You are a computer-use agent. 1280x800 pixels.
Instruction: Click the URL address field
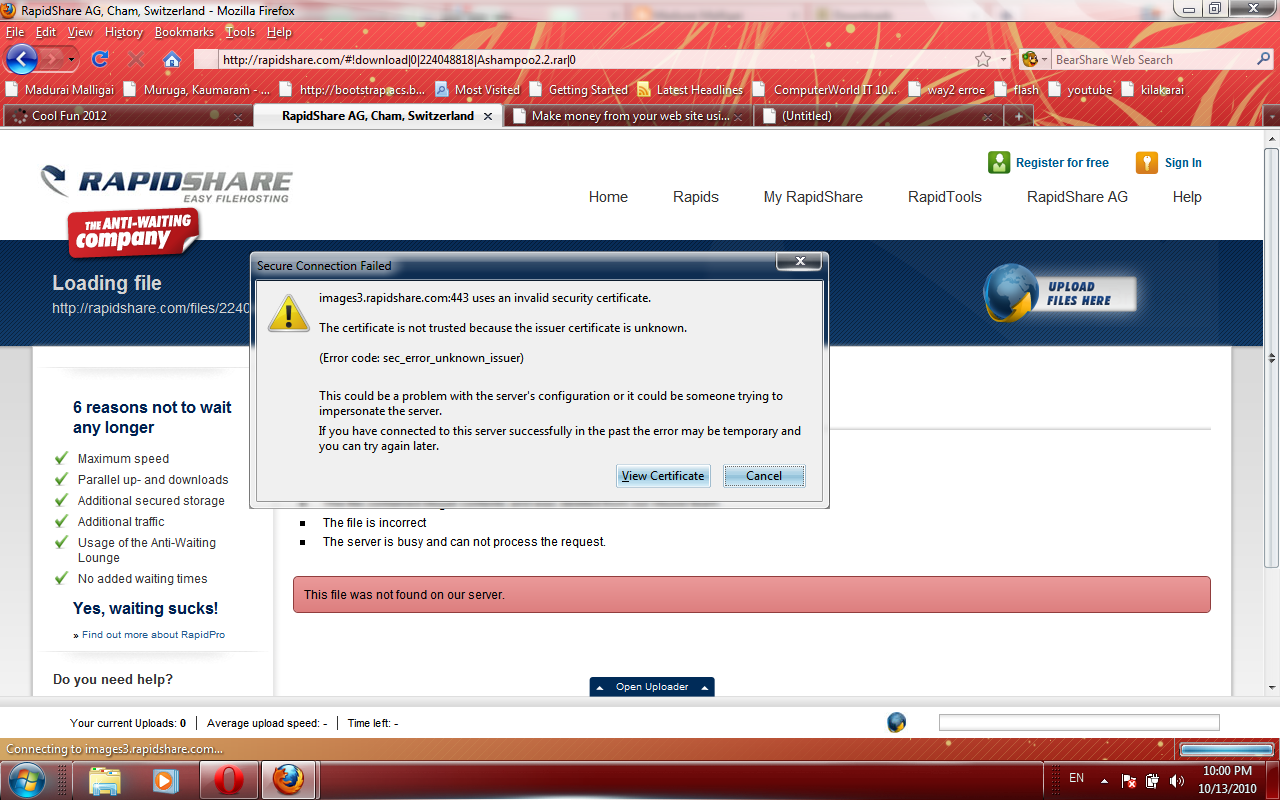pos(595,60)
